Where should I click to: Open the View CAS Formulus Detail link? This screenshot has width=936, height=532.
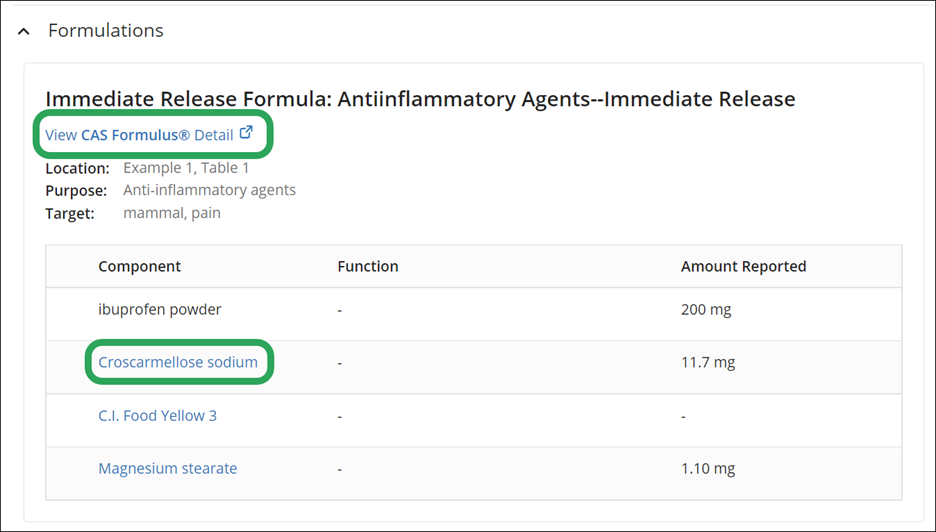139,135
